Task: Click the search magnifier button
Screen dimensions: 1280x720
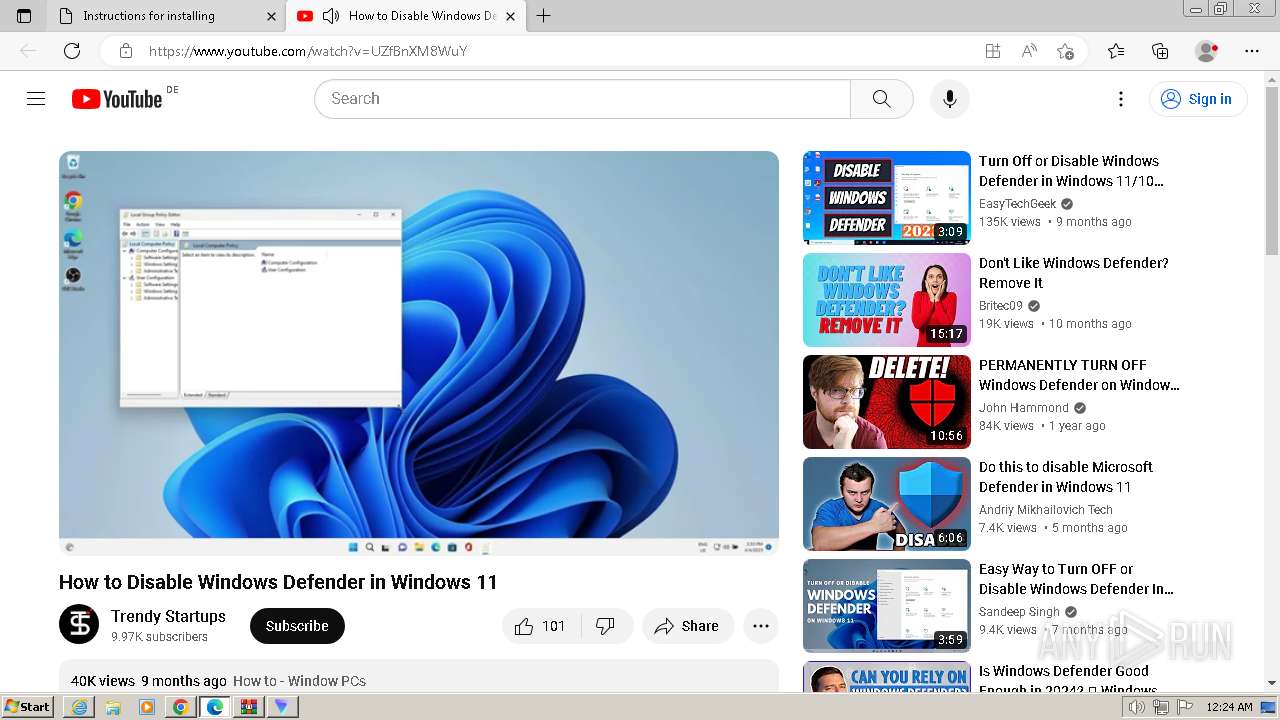Action: point(881,99)
